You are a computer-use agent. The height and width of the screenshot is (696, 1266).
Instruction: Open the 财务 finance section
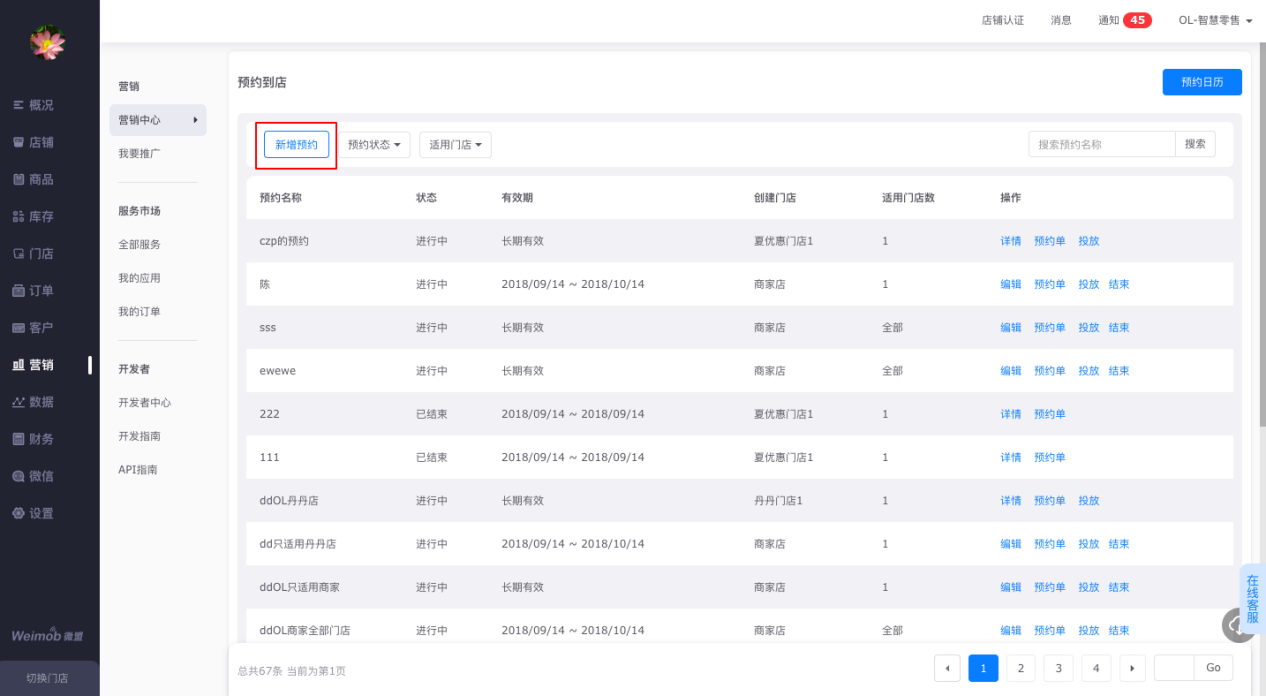point(34,439)
